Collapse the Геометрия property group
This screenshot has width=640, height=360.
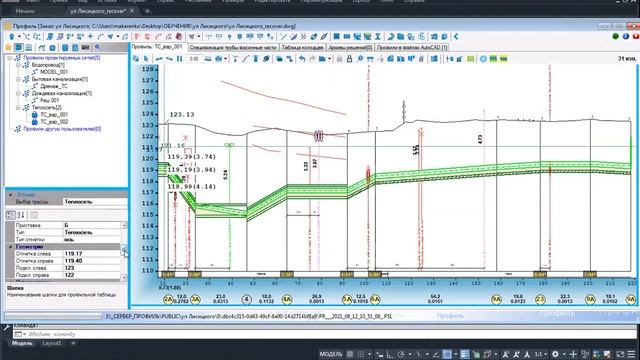(10, 247)
